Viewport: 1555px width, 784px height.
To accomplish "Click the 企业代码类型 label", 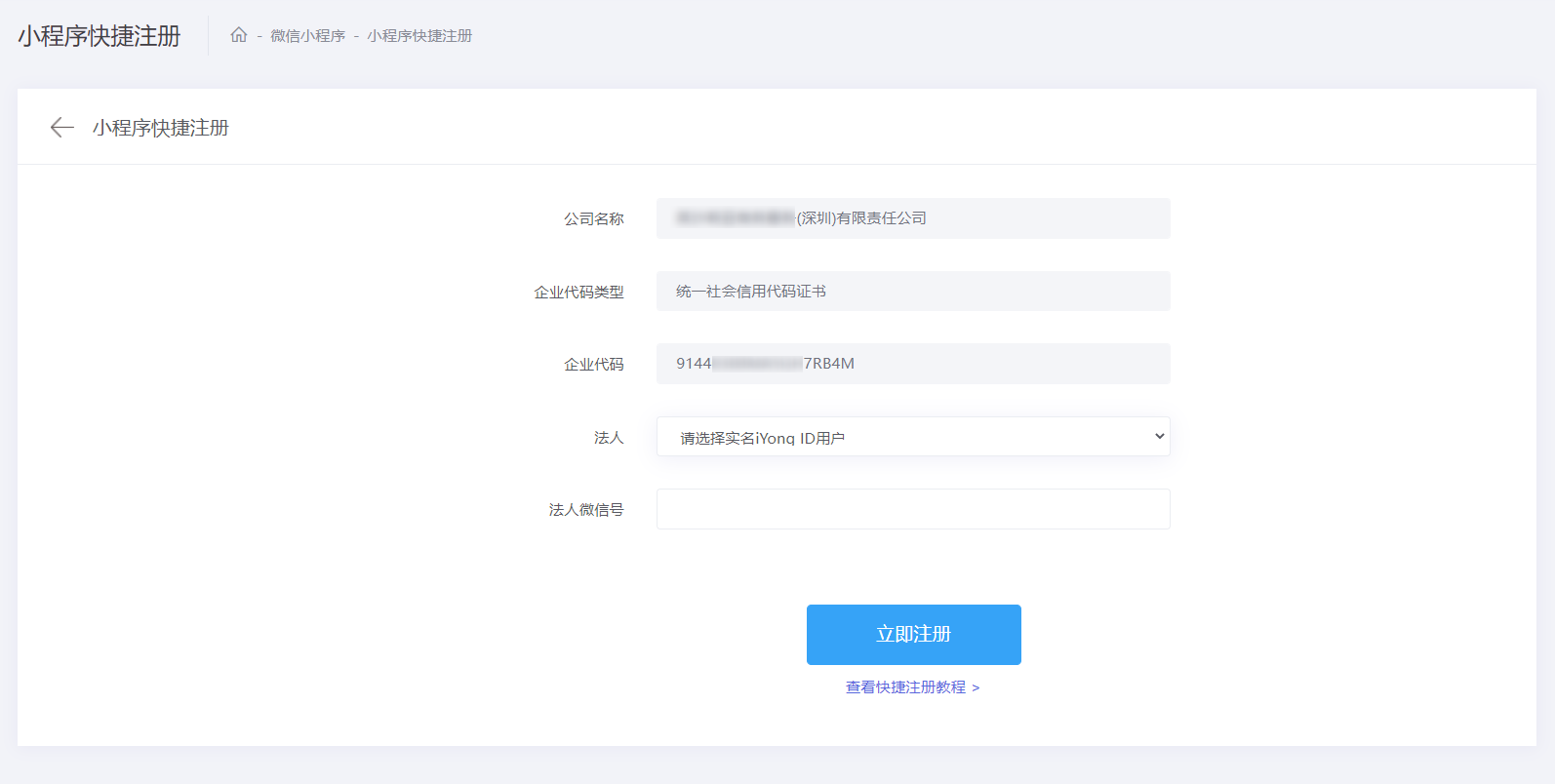I will (578, 293).
